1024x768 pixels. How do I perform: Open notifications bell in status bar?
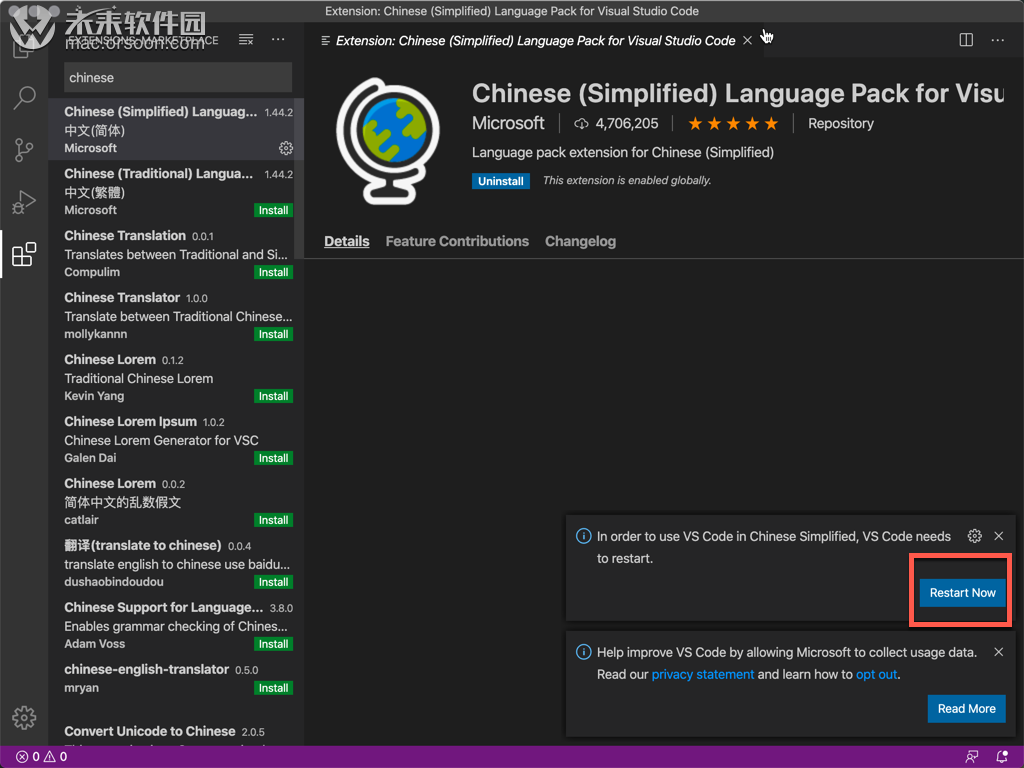pyautogui.click(x=1002, y=756)
